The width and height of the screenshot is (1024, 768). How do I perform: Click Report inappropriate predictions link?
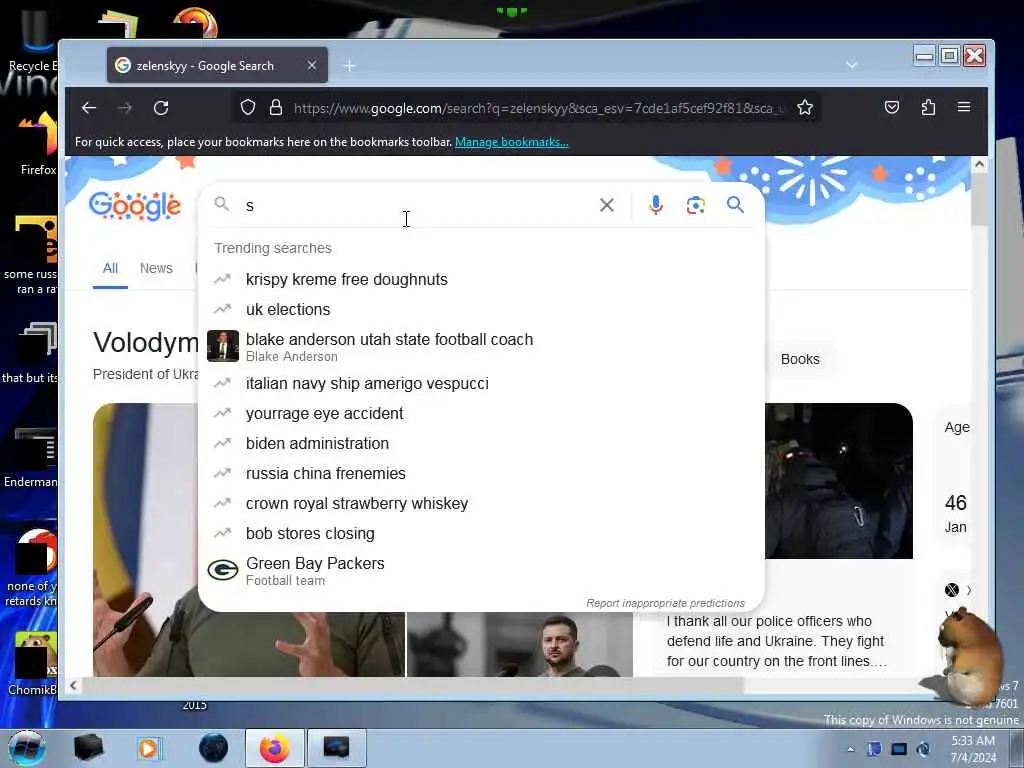click(x=665, y=603)
